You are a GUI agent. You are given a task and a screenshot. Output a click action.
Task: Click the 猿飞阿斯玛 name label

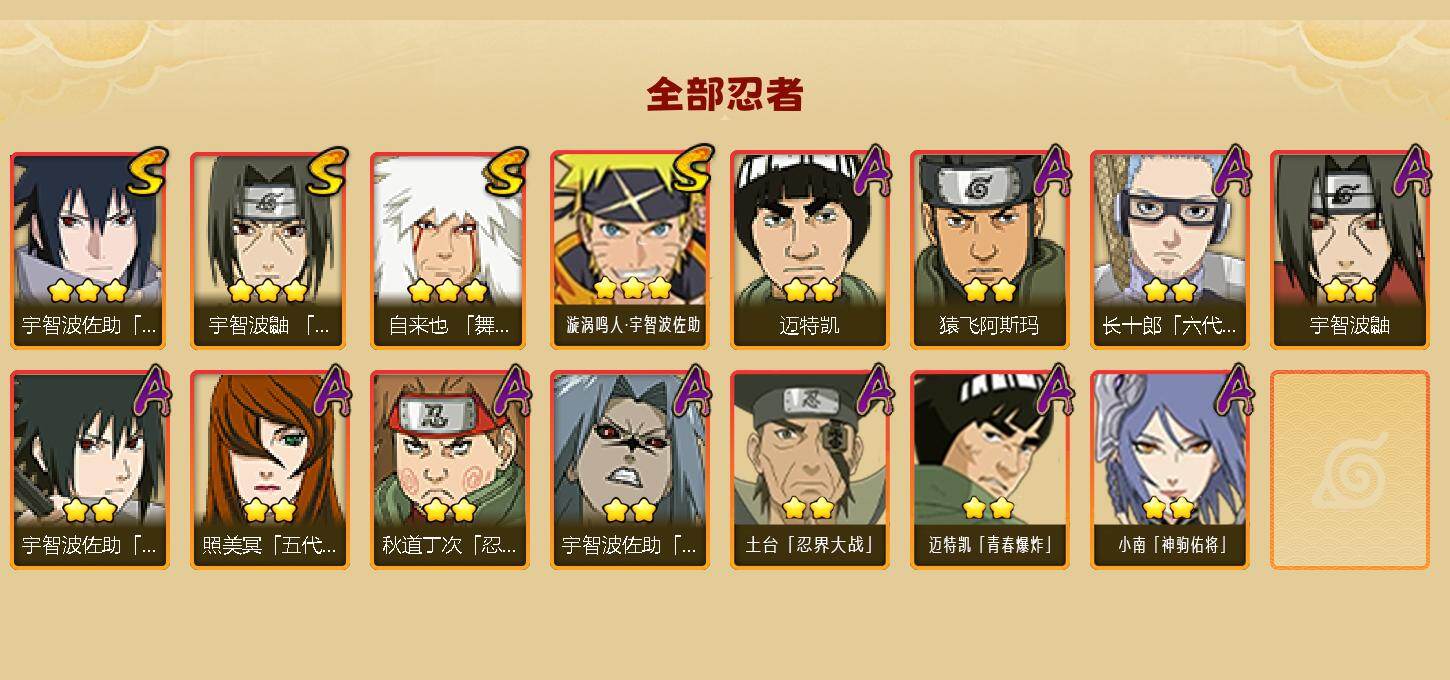989,326
